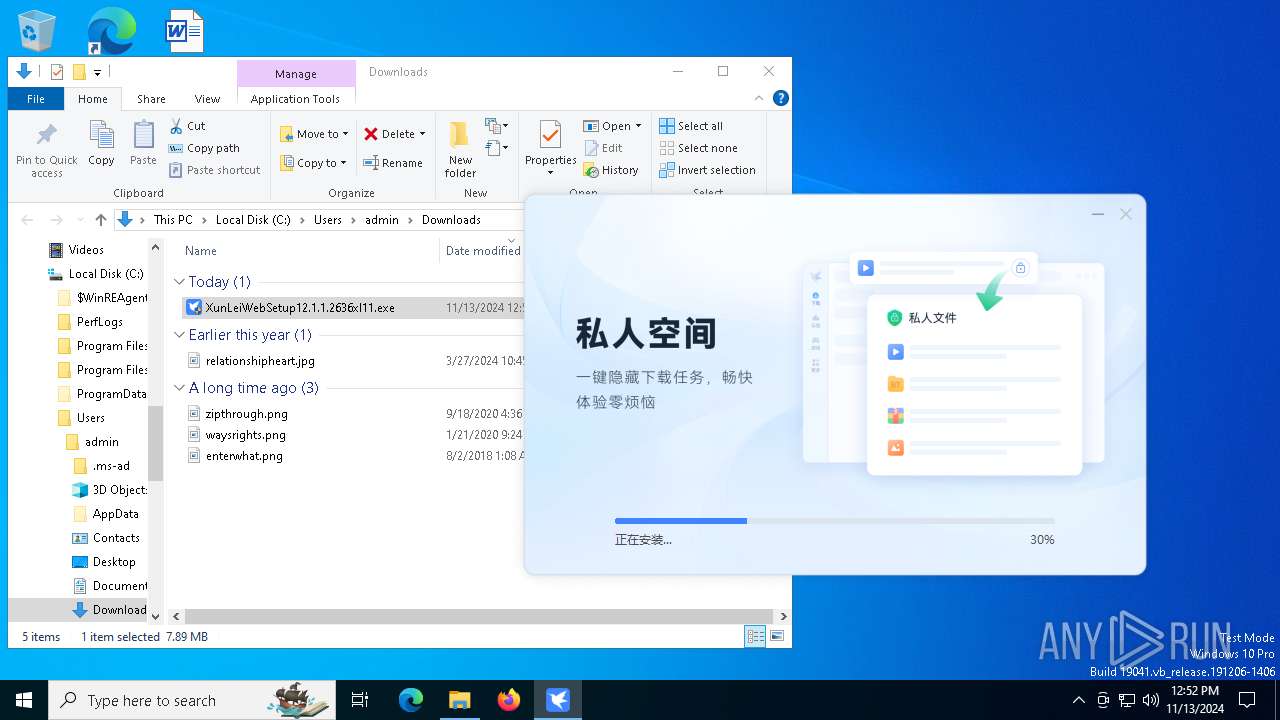
Task: Open Application Tools tab
Action: [295, 99]
